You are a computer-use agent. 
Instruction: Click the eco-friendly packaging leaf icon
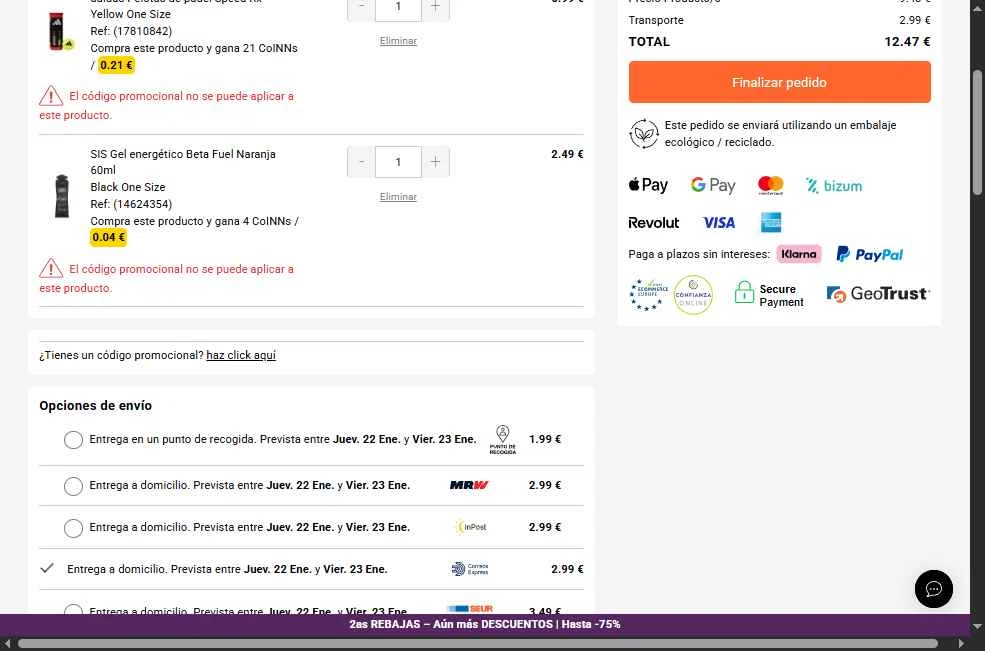(644, 133)
